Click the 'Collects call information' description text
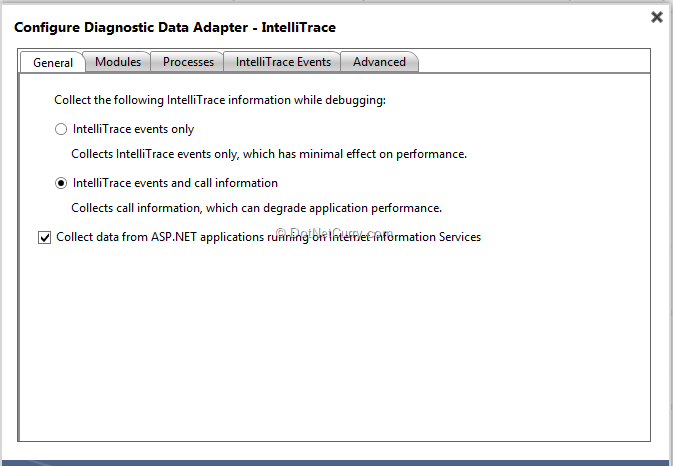The height and width of the screenshot is (466, 673). pyautogui.click(x=256, y=208)
